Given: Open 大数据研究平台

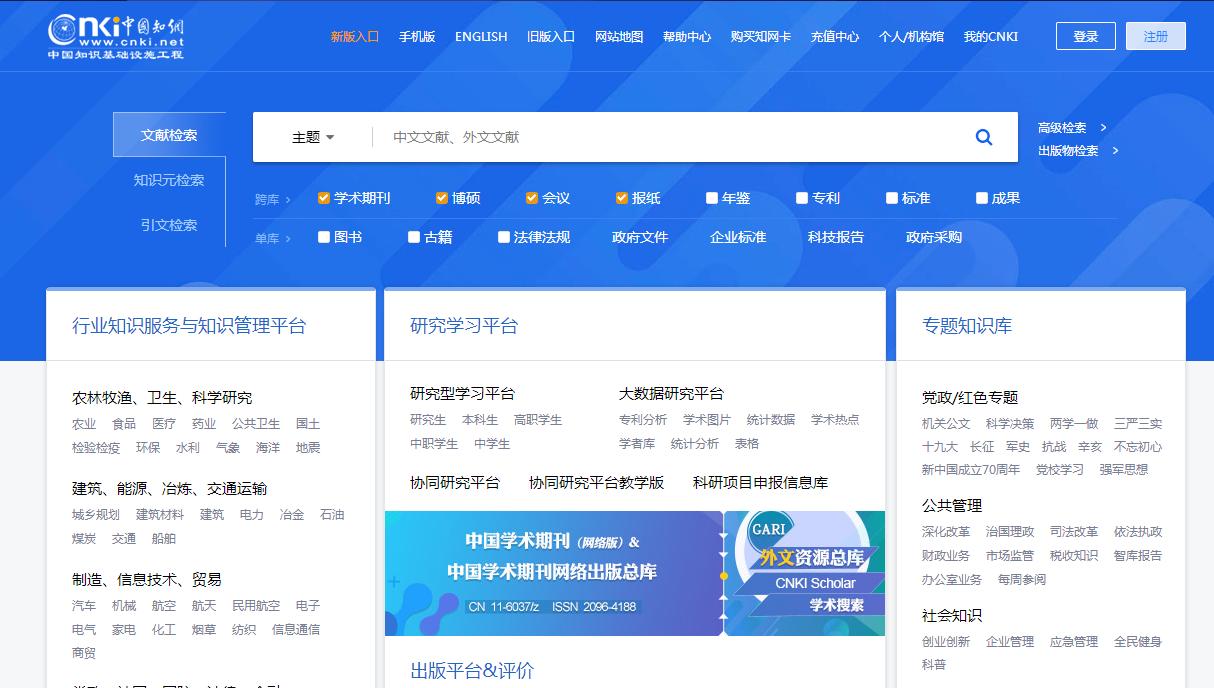Looking at the screenshot, I should pos(671,393).
